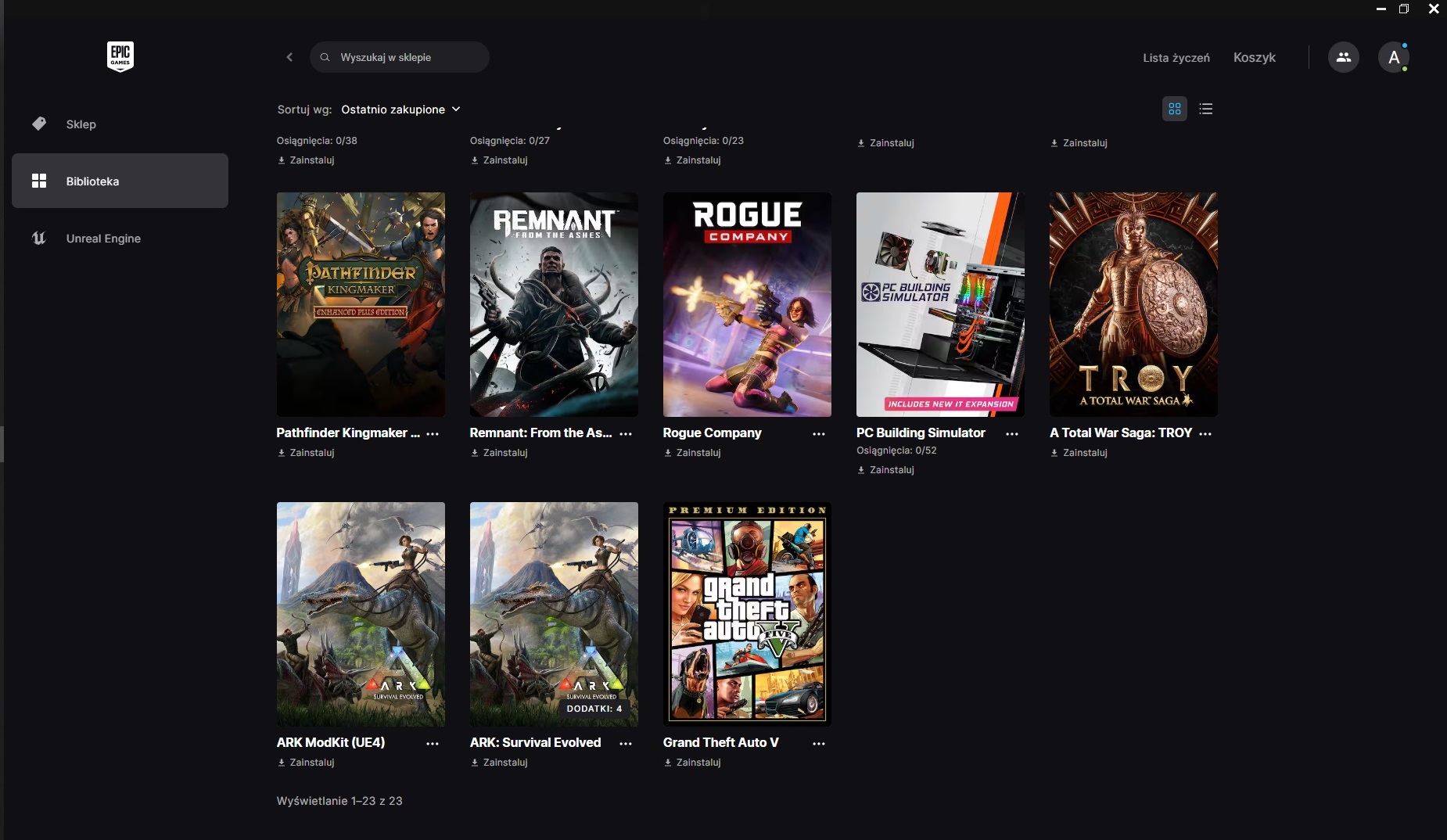This screenshot has height=840, width=1447.
Task: Install Pathfinder Kingmaker via Zainstaluj
Action: click(306, 453)
